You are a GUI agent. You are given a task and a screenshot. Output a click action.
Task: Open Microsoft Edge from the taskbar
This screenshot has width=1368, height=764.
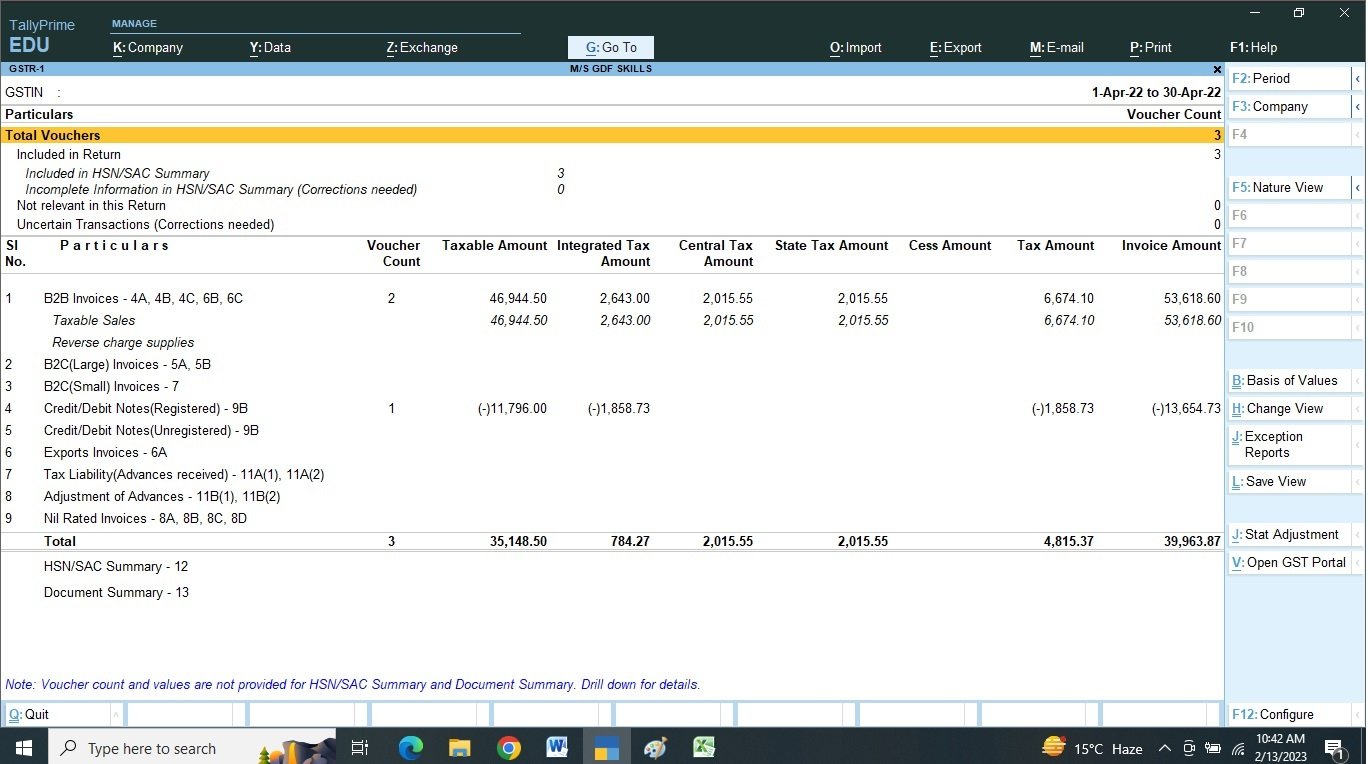(x=411, y=747)
